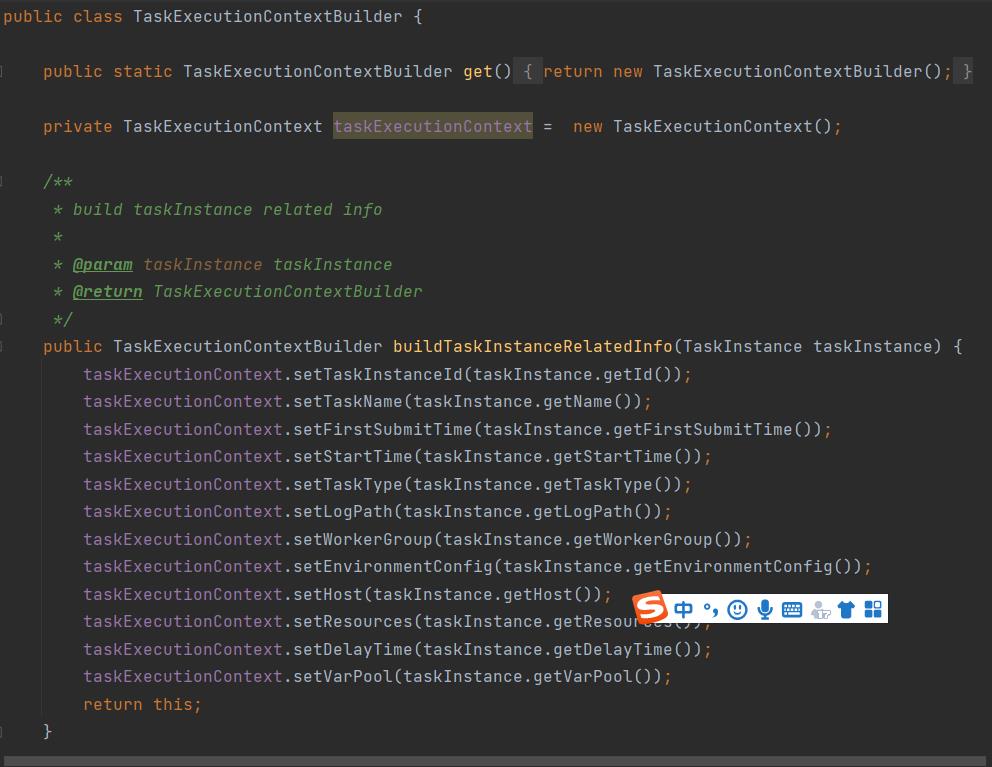Click getDelayTime() in the code
Screen dimensions: 992x767
(x=623, y=650)
